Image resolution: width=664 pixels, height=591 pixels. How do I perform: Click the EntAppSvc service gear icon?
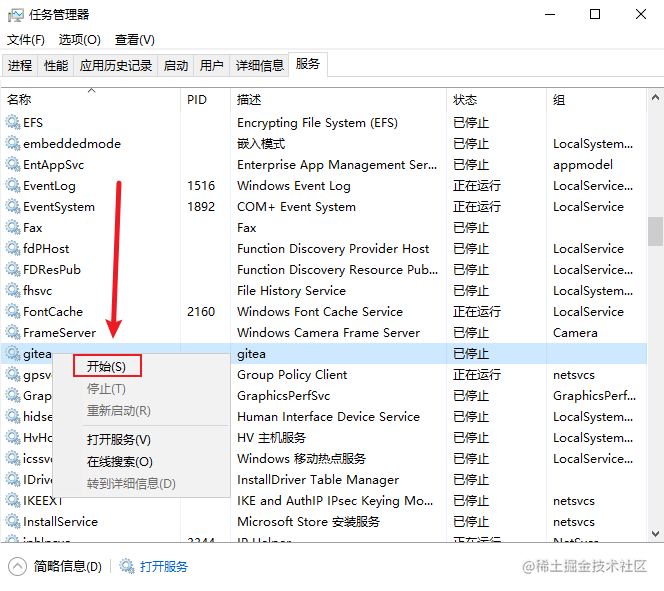pos(13,164)
